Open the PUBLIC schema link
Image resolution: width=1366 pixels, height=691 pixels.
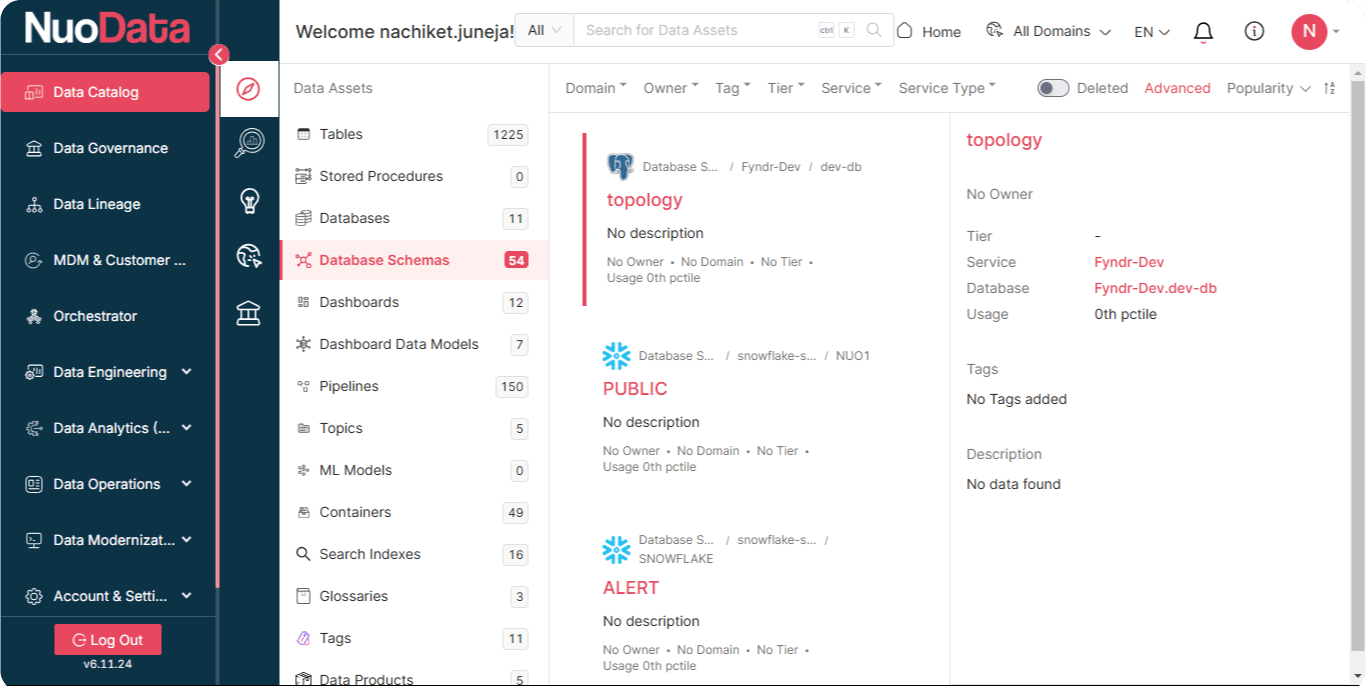point(635,388)
